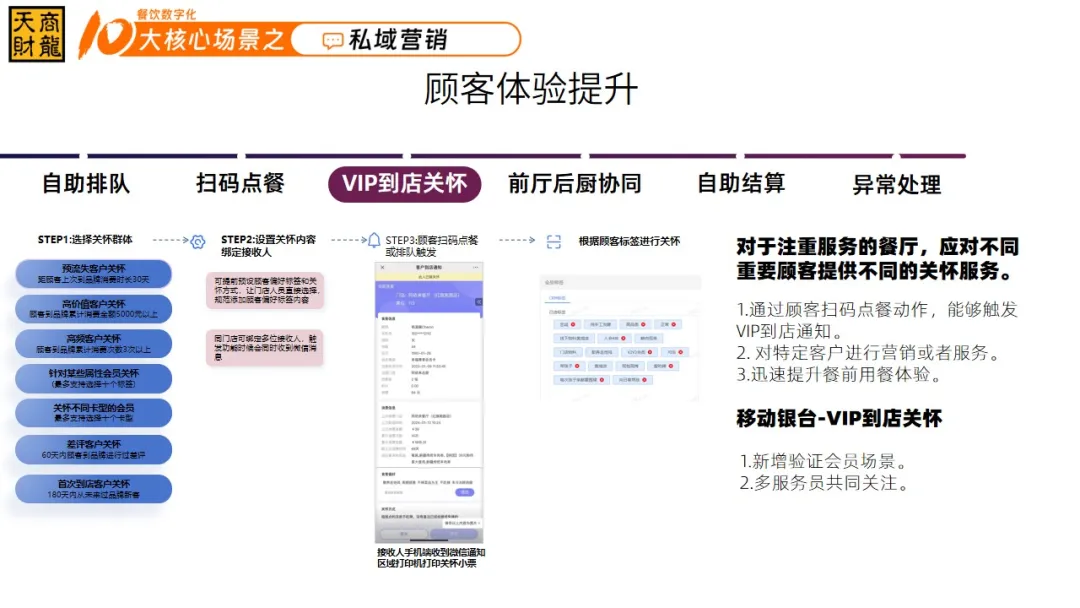Select the 预流失客户关怀 group
Image resolution: width=1080 pixels, height=608 pixels.
[94, 274]
